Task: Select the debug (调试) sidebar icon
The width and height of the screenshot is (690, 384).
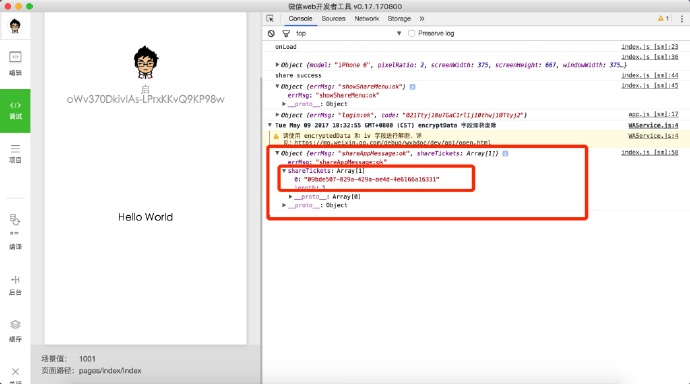Action: 15,110
